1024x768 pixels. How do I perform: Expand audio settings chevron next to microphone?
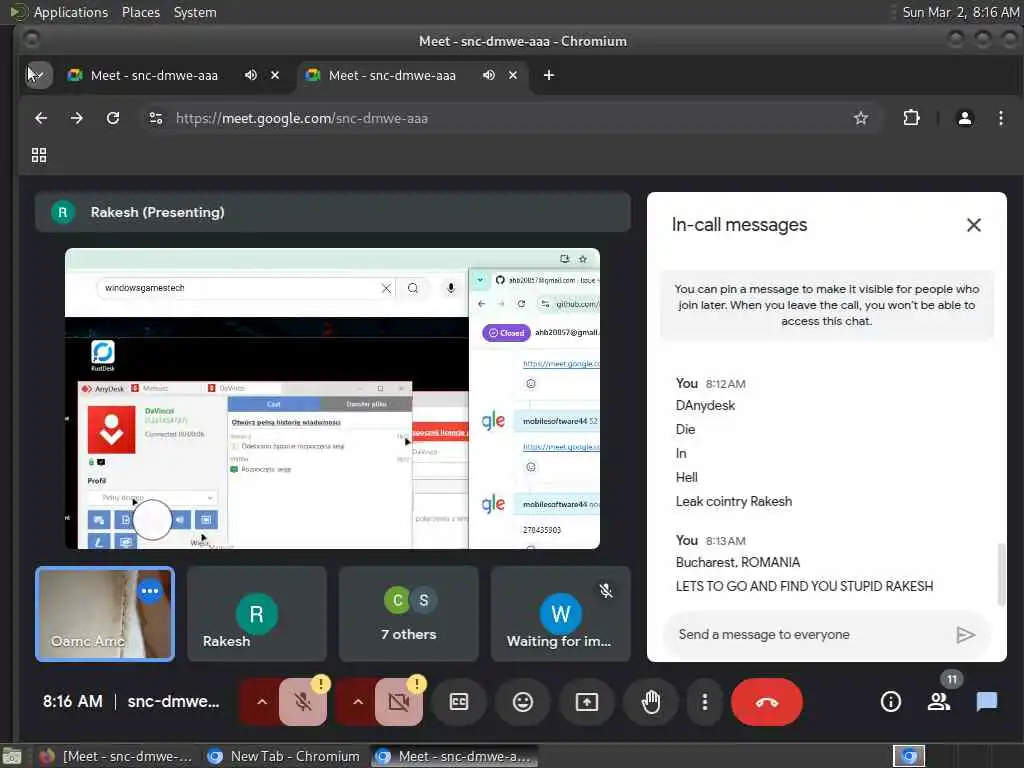point(261,702)
